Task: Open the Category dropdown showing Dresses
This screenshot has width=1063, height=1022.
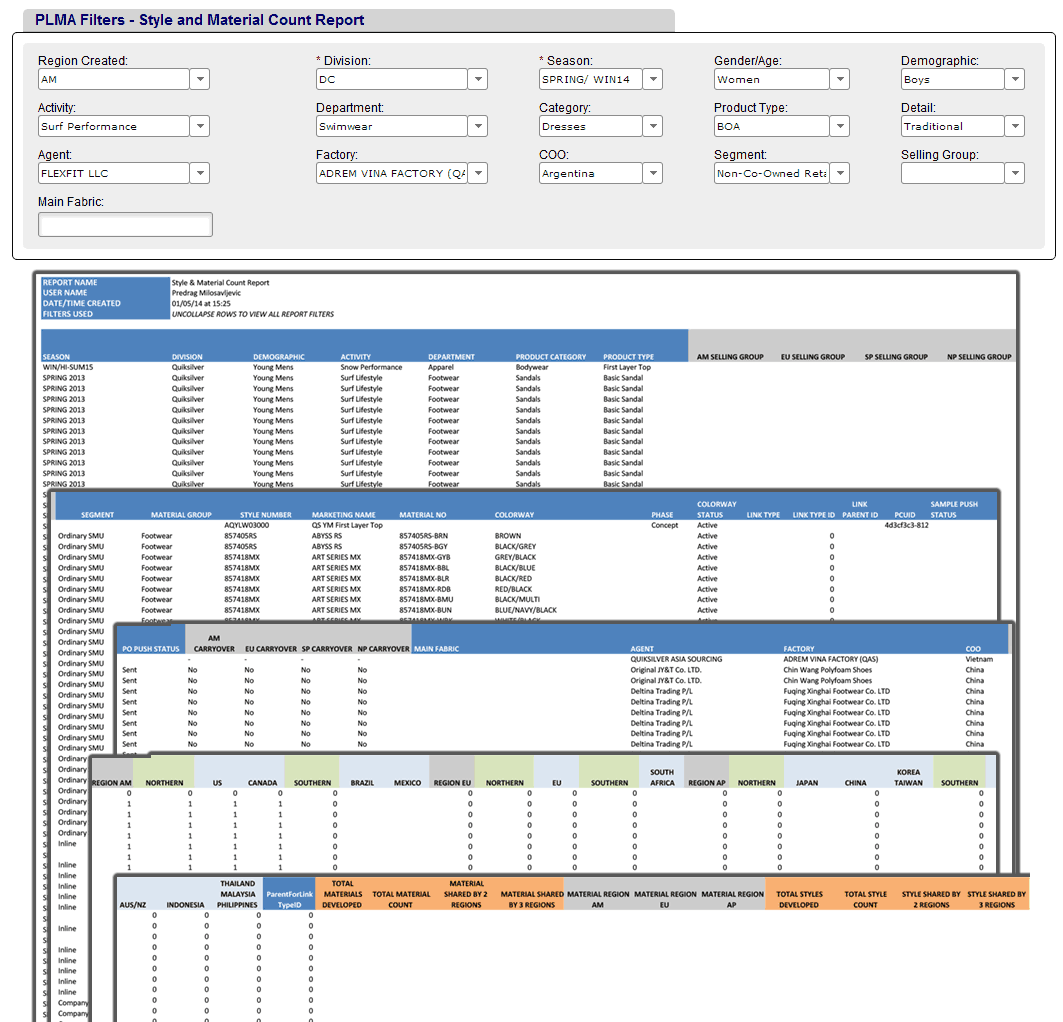Action: click(652, 126)
